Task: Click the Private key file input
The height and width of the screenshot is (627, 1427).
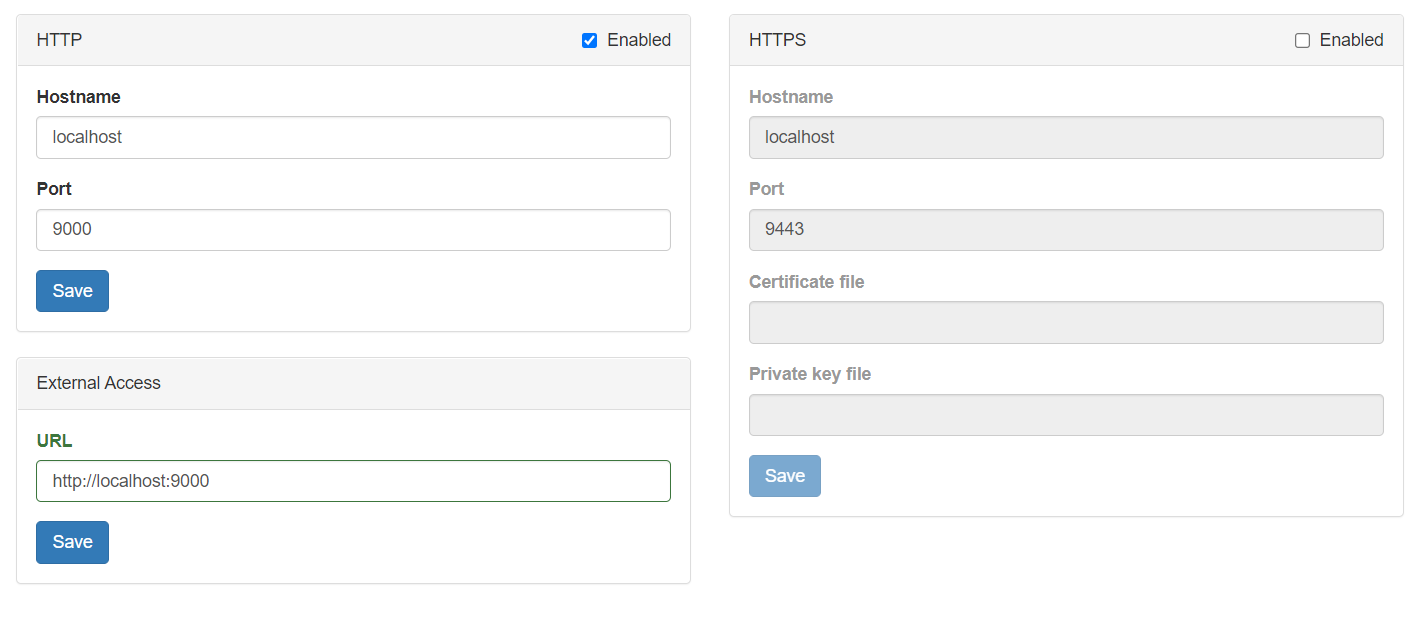Action: (1066, 415)
